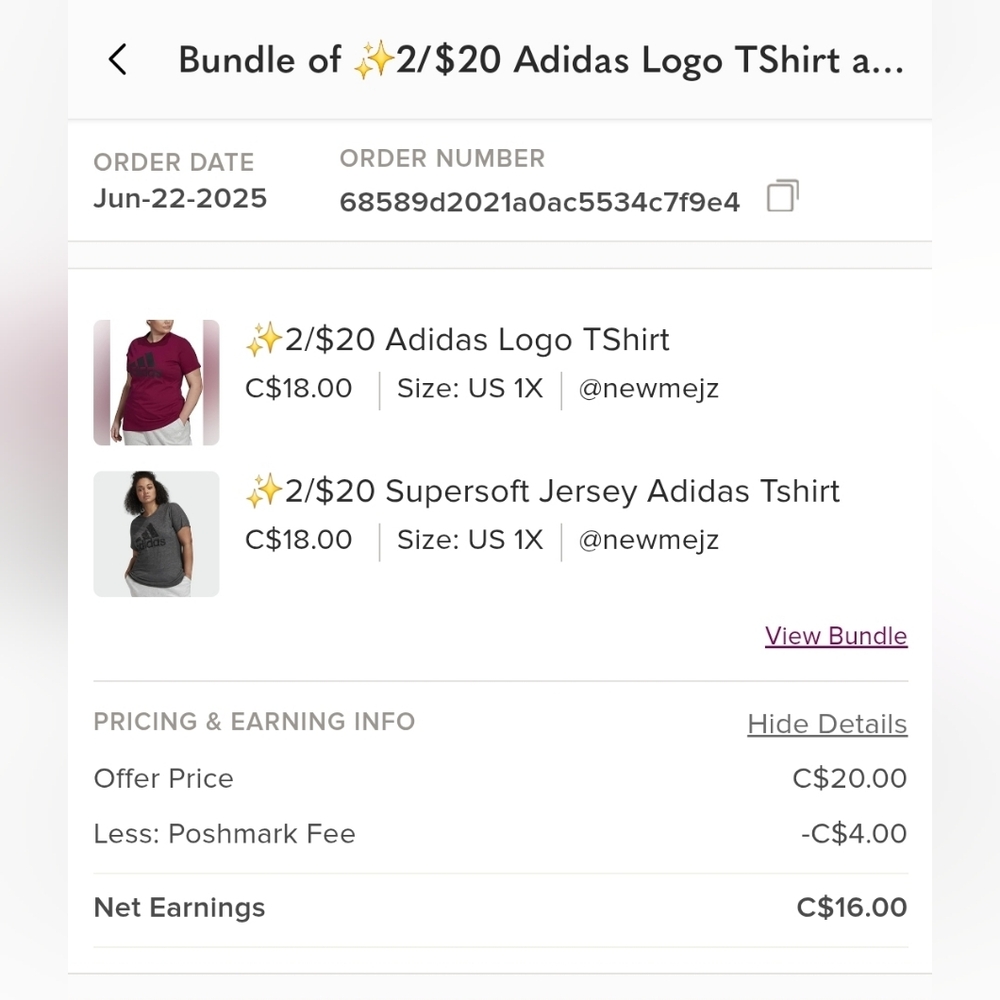
Task: Click the Size: US 1X label on the first item
Action: click(x=468, y=388)
